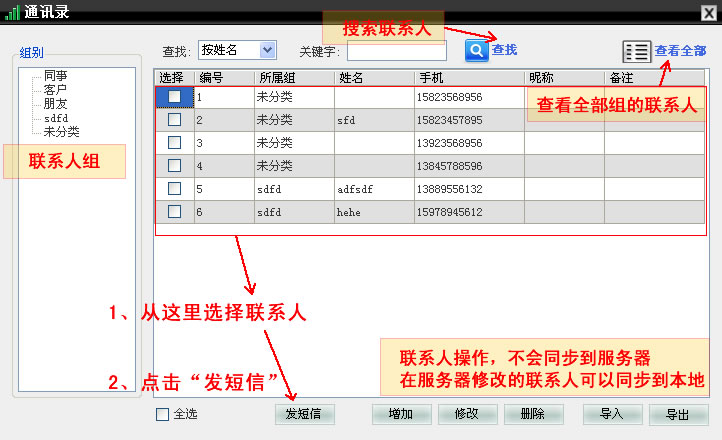The width and height of the screenshot is (722, 440).
Task: Select checkbox for contact sfd
Action: click(x=175, y=120)
